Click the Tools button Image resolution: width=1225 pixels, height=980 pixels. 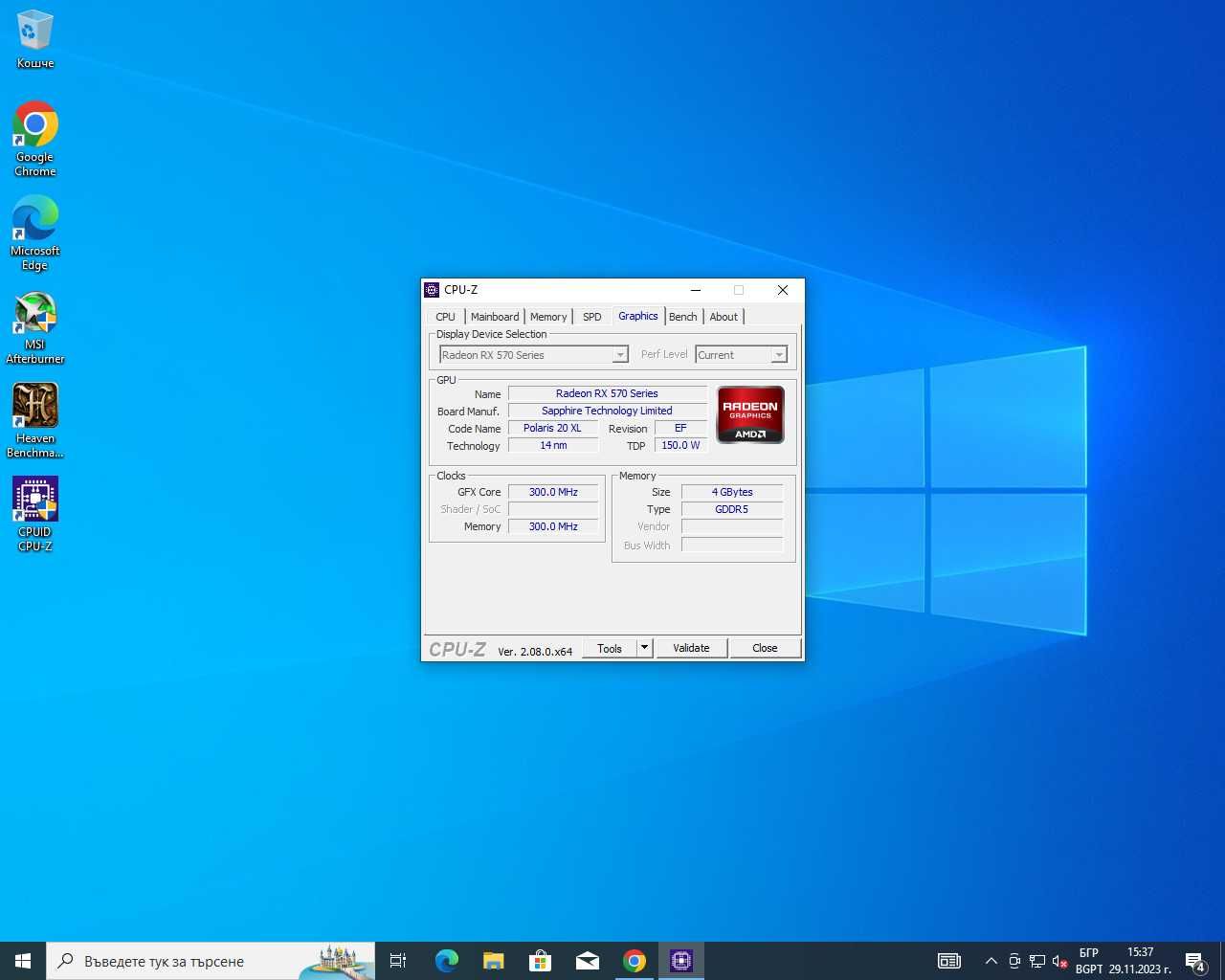tap(610, 648)
